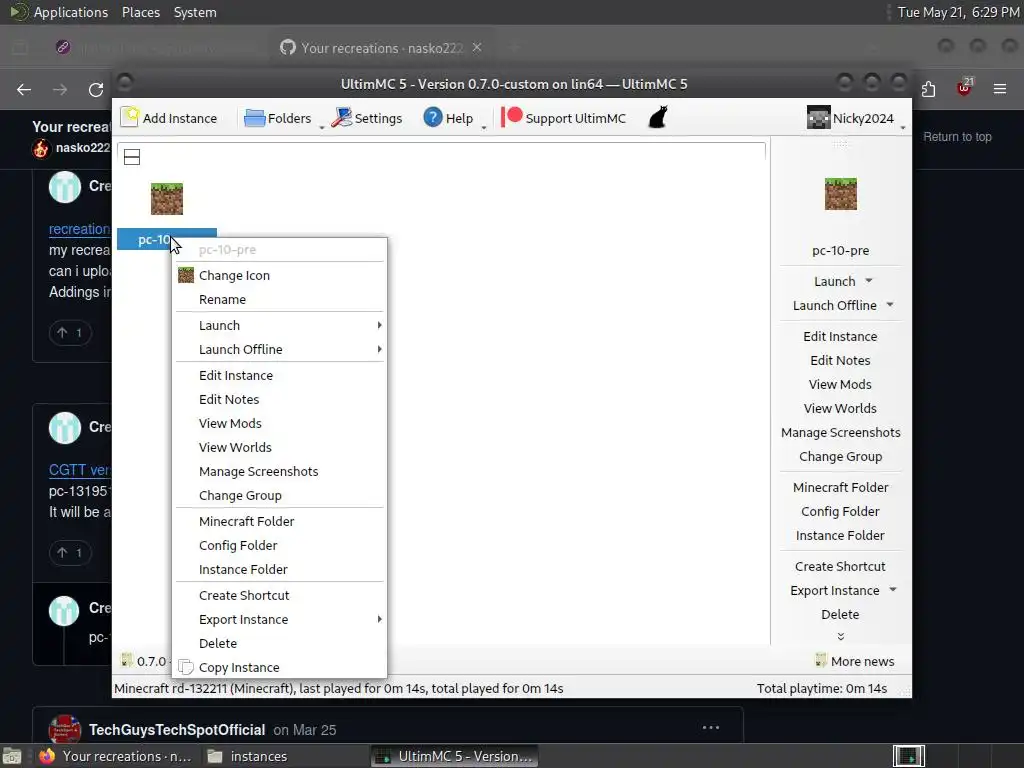
Task: Open Settings from the UltimMC toolbar
Action: pos(366,118)
